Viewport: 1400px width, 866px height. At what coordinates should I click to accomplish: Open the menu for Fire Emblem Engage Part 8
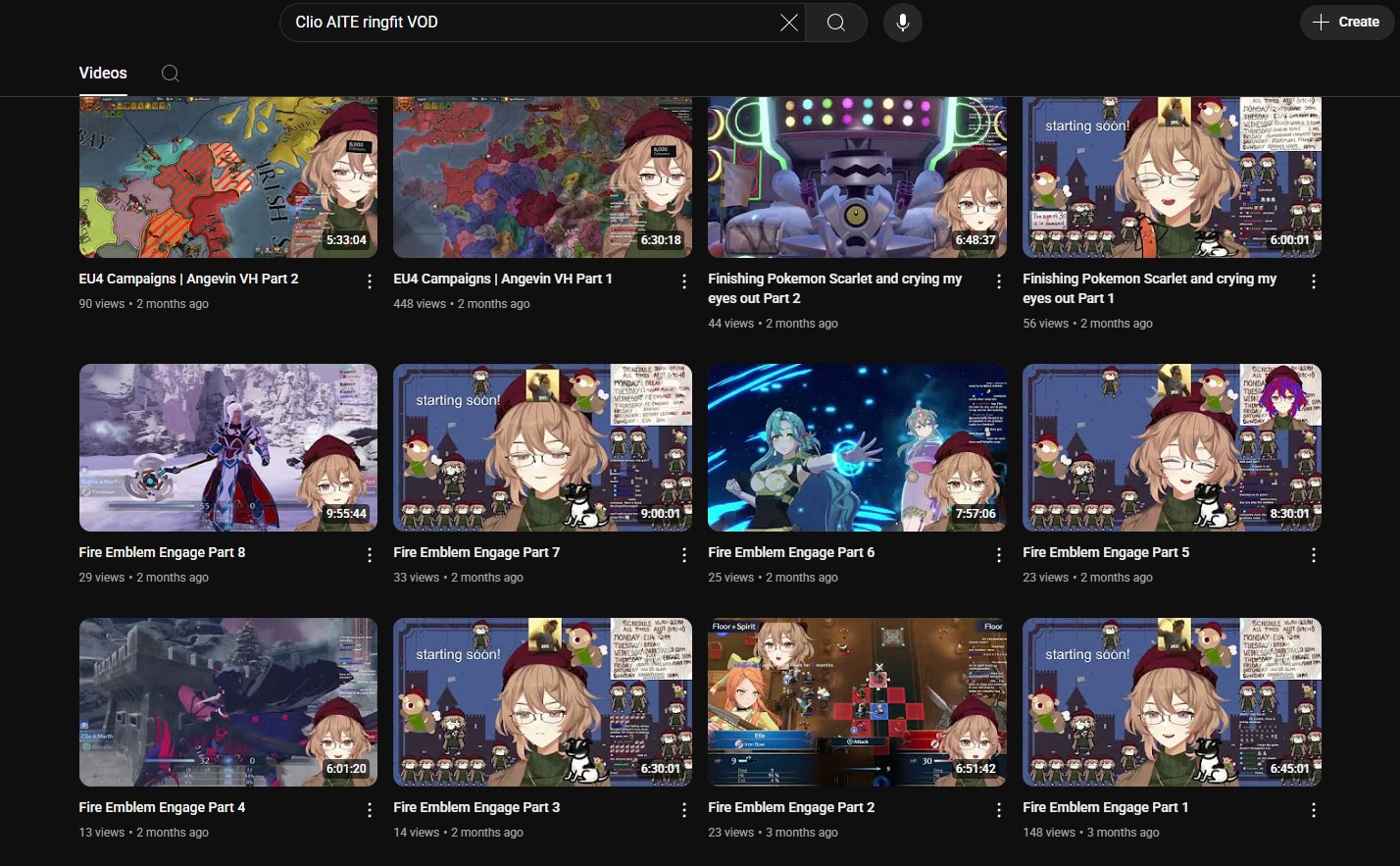370,555
